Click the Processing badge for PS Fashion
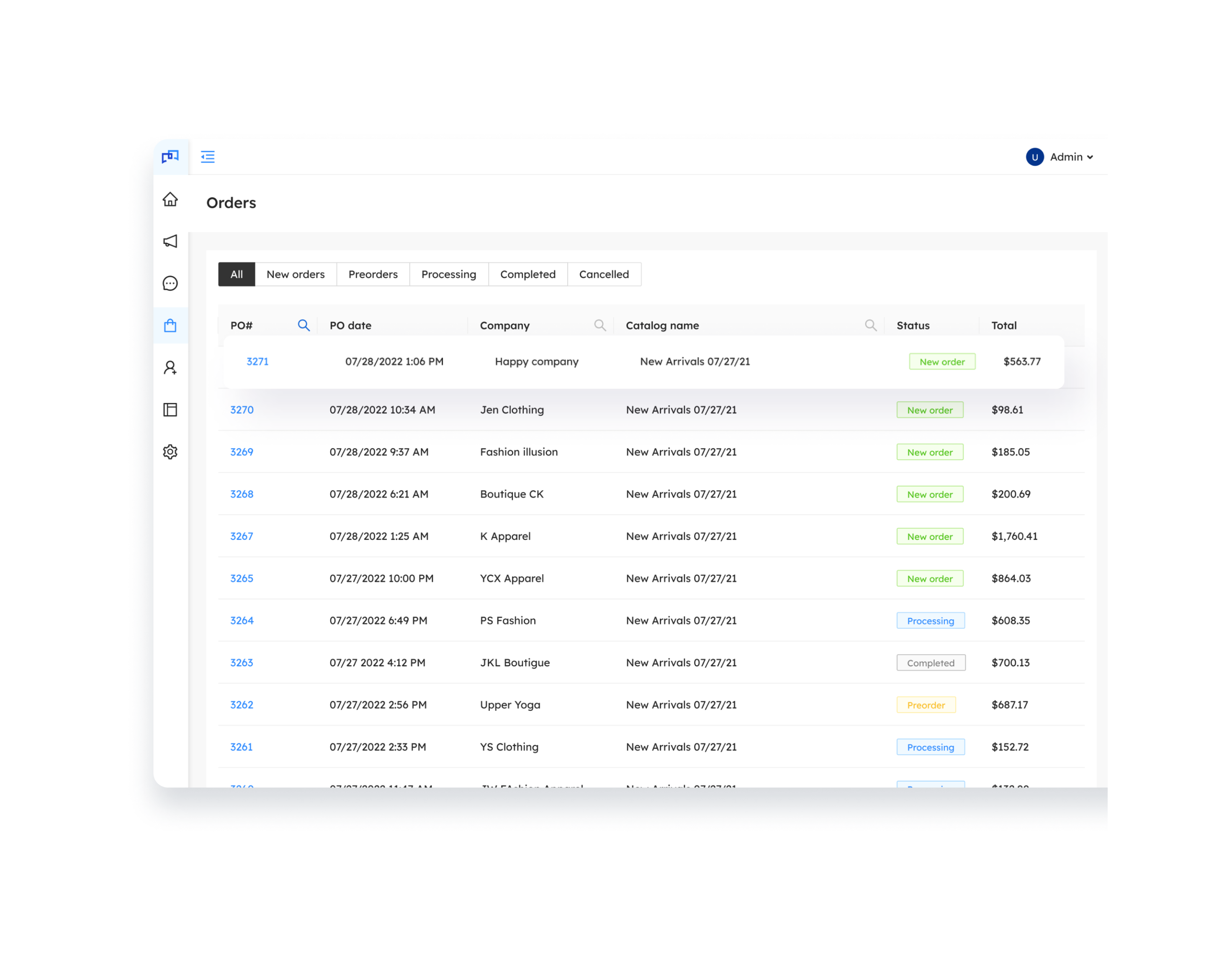The image size is (1232, 965). tap(931, 620)
